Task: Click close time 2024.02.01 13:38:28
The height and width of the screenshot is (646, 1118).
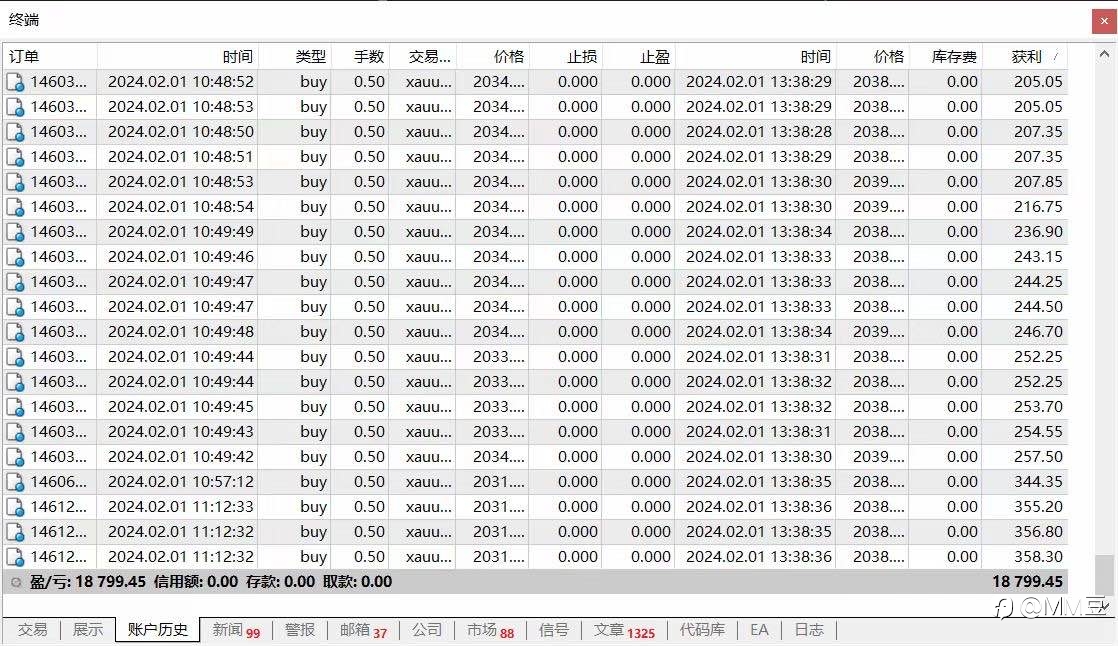Action: point(759,132)
